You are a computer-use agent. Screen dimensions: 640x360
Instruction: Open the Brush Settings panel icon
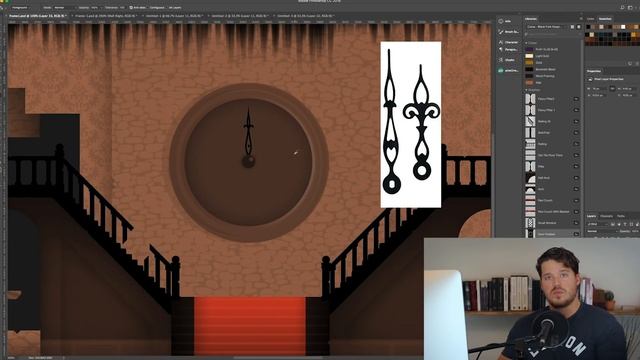tap(501, 31)
